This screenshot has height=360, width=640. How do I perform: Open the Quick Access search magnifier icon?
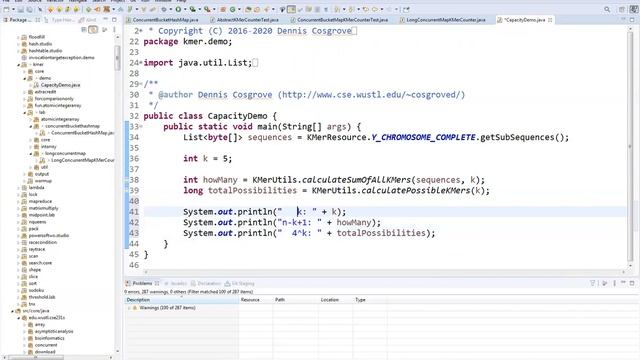(607, 9)
